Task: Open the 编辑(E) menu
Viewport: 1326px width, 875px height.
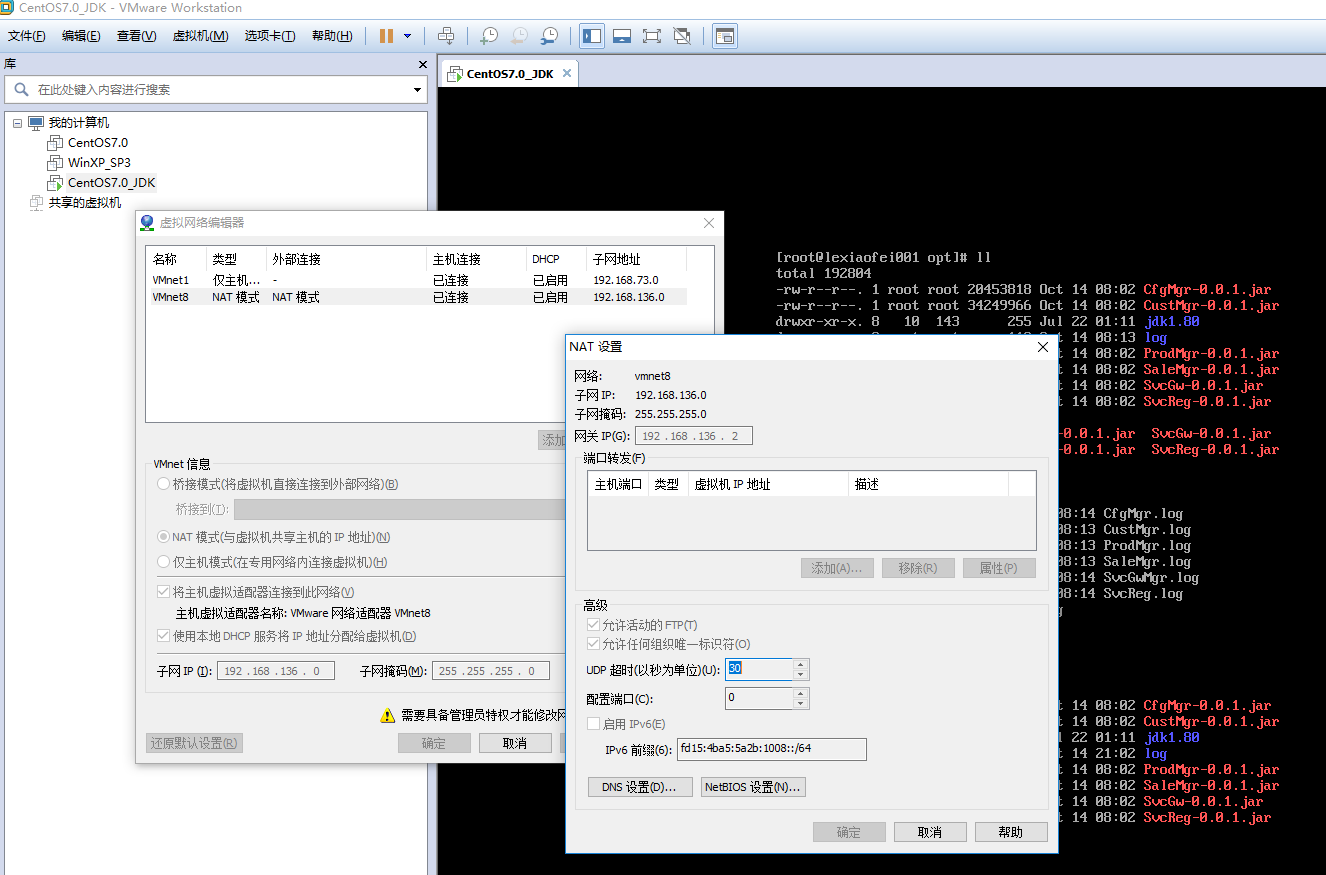Action: pyautogui.click(x=81, y=36)
